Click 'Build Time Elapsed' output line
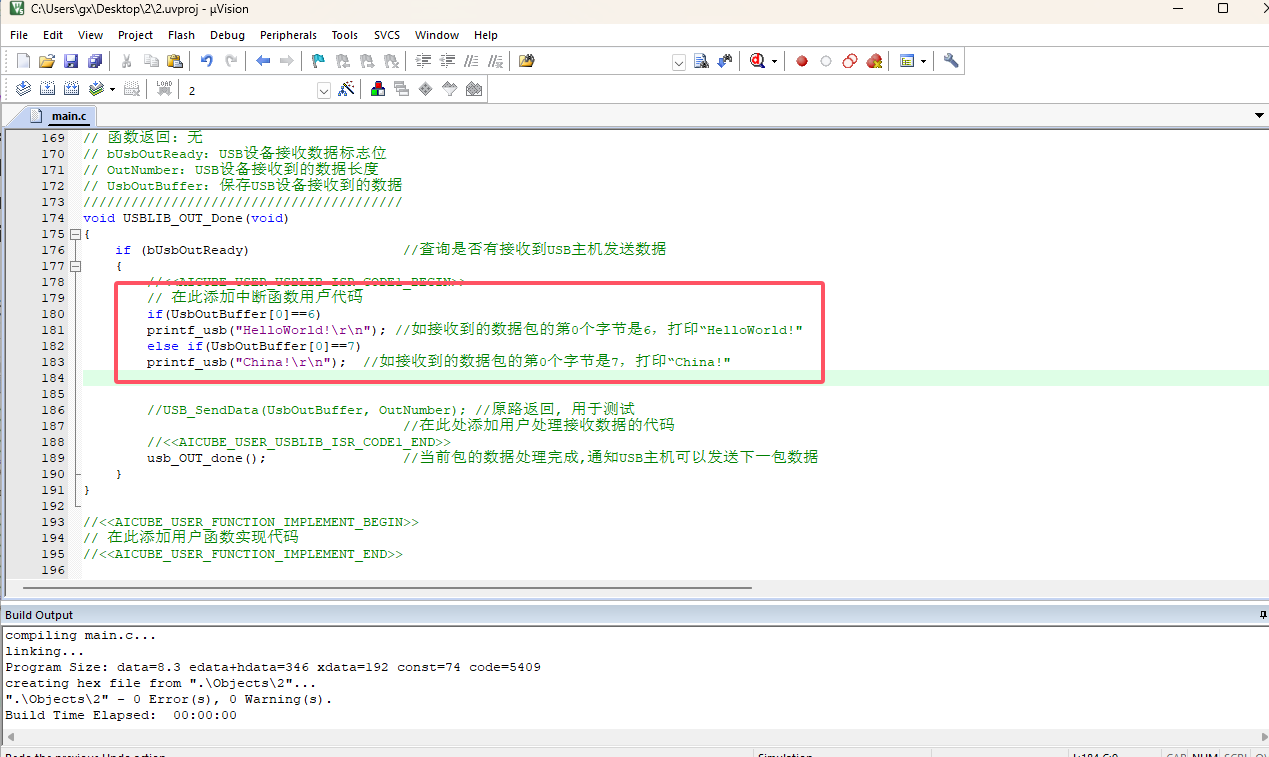This screenshot has height=757, width=1269. (121, 715)
